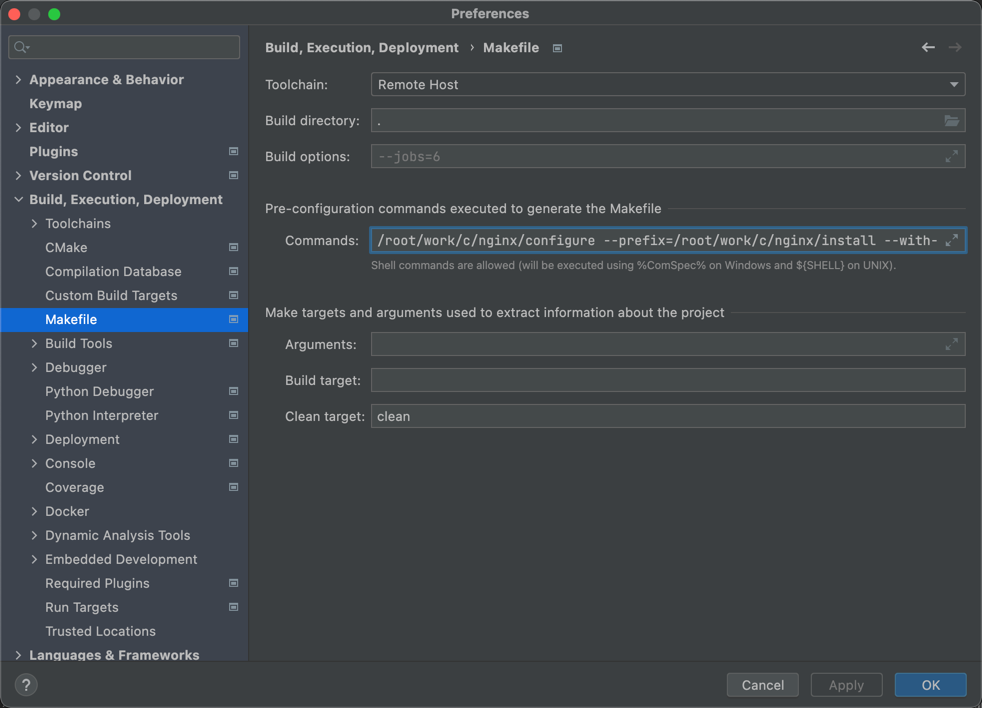Open the Python Interpreter settings page
Viewport: 982px width, 708px height.
pyautogui.click(x=101, y=416)
